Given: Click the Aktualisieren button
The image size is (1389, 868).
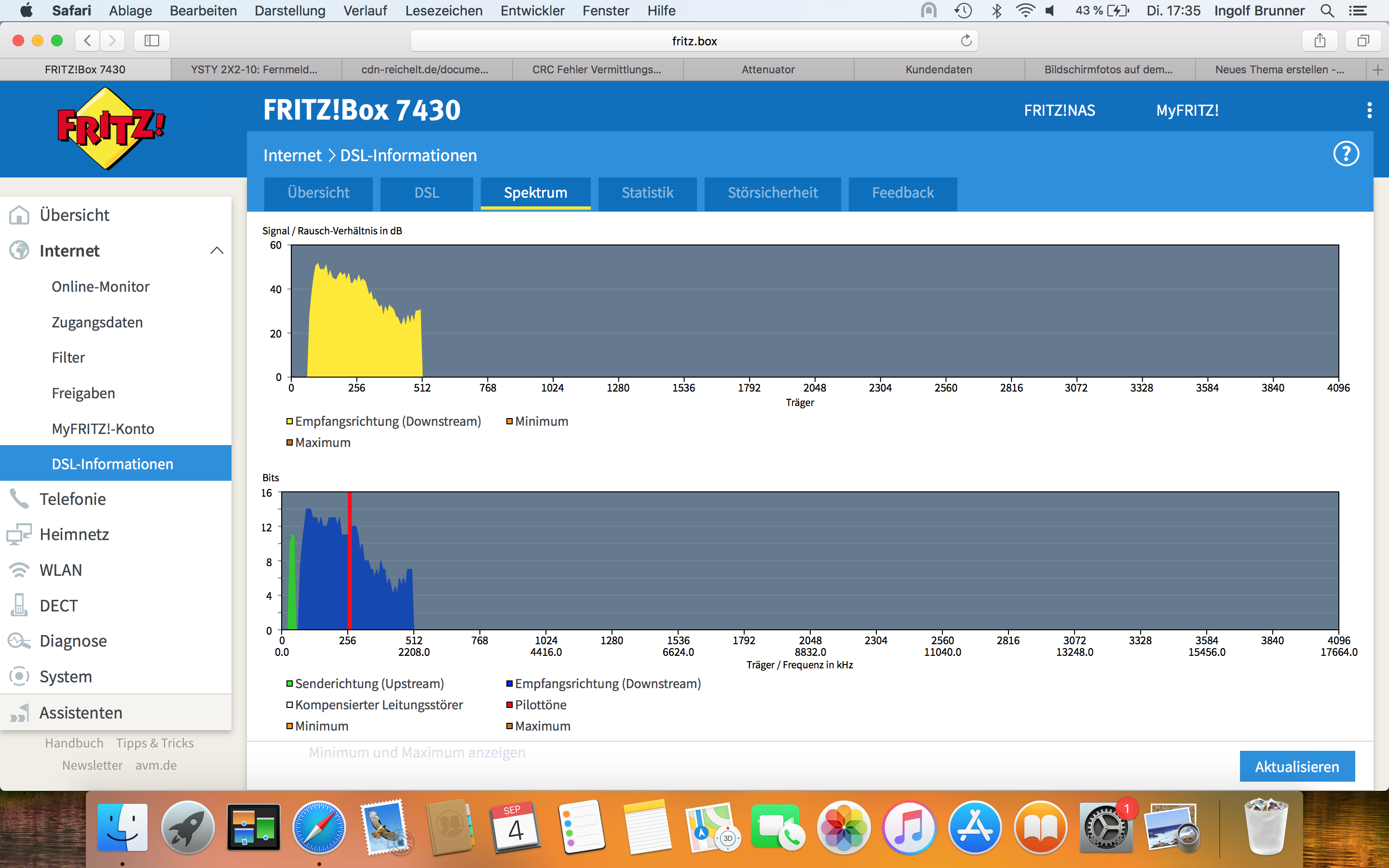Looking at the screenshot, I should [x=1296, y=766].
